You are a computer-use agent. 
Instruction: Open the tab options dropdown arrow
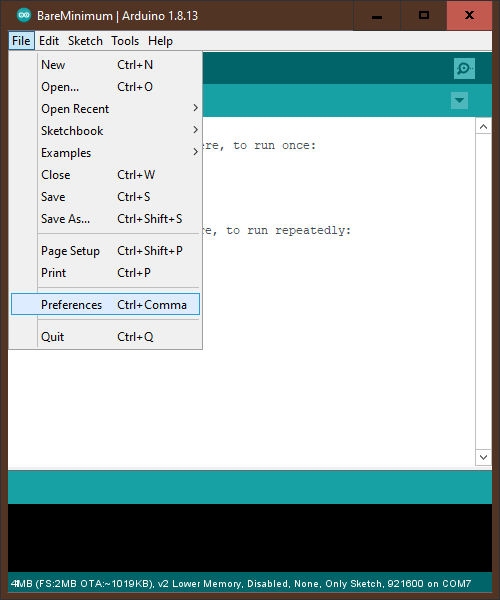tap(459, 101)
